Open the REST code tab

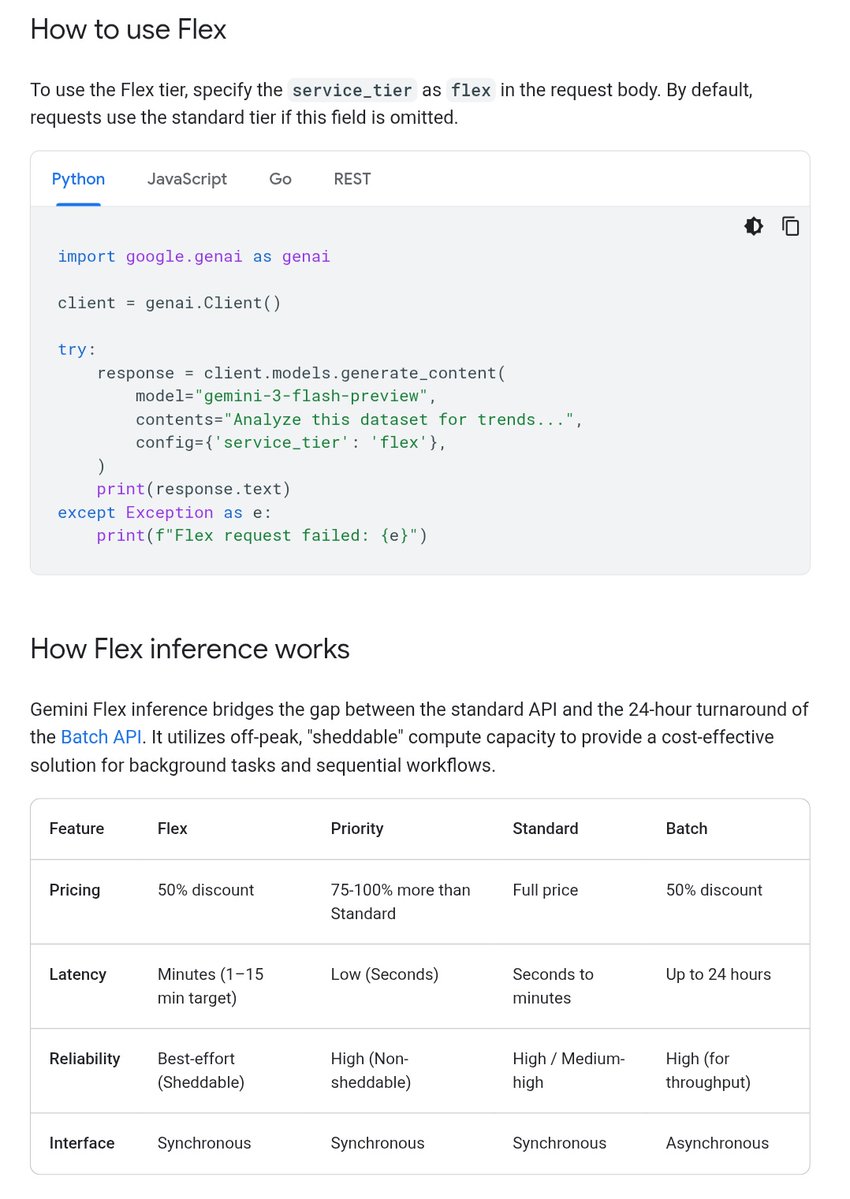tap(352, 179)
